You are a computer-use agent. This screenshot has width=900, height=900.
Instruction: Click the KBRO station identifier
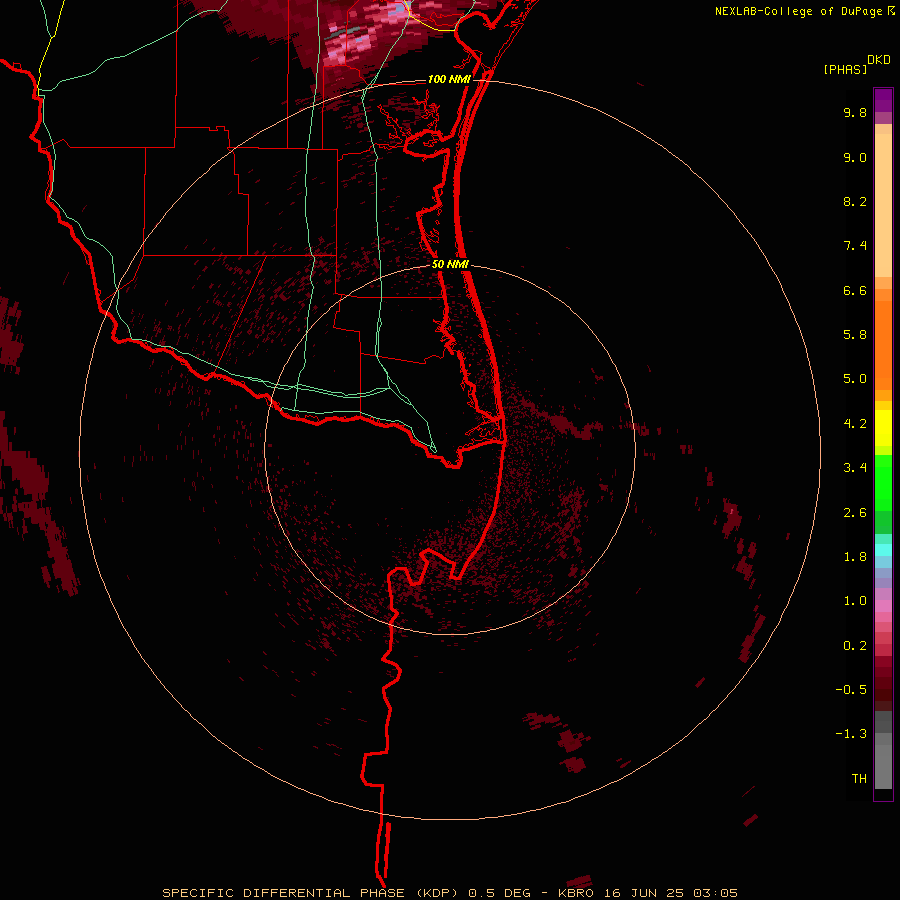point(577,893)
